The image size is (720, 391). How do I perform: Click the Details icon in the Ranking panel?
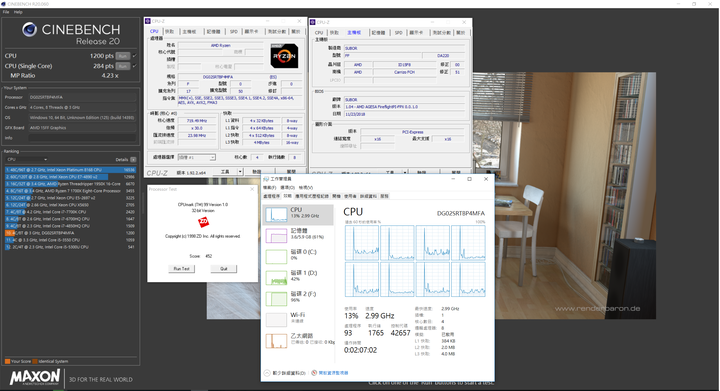(133, 160)
